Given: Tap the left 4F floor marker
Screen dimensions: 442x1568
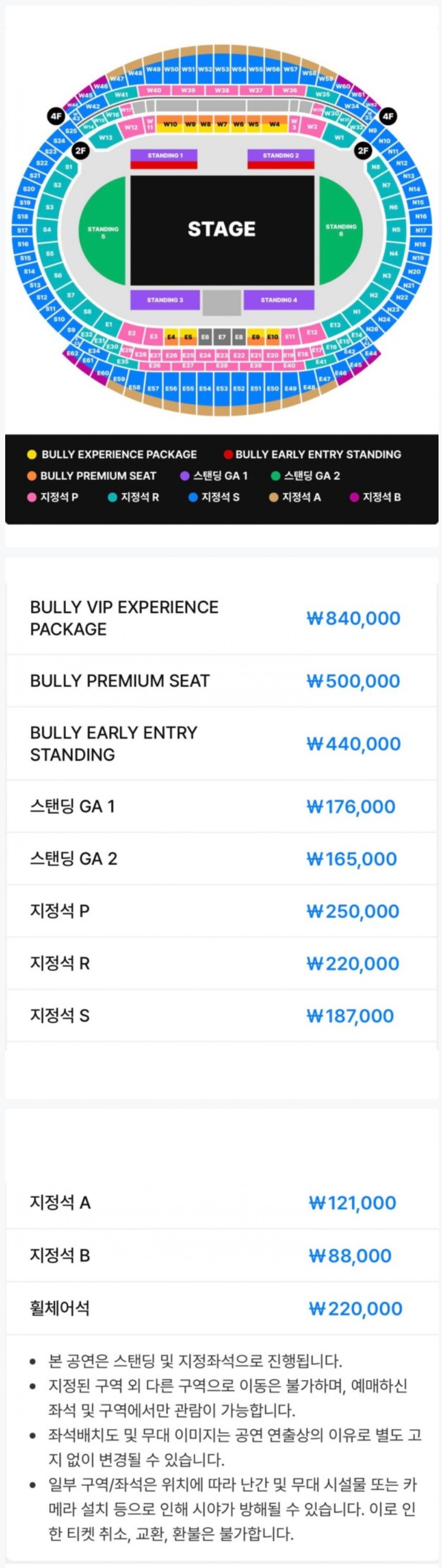Looking at the screenshot, I should coord(56,116).
